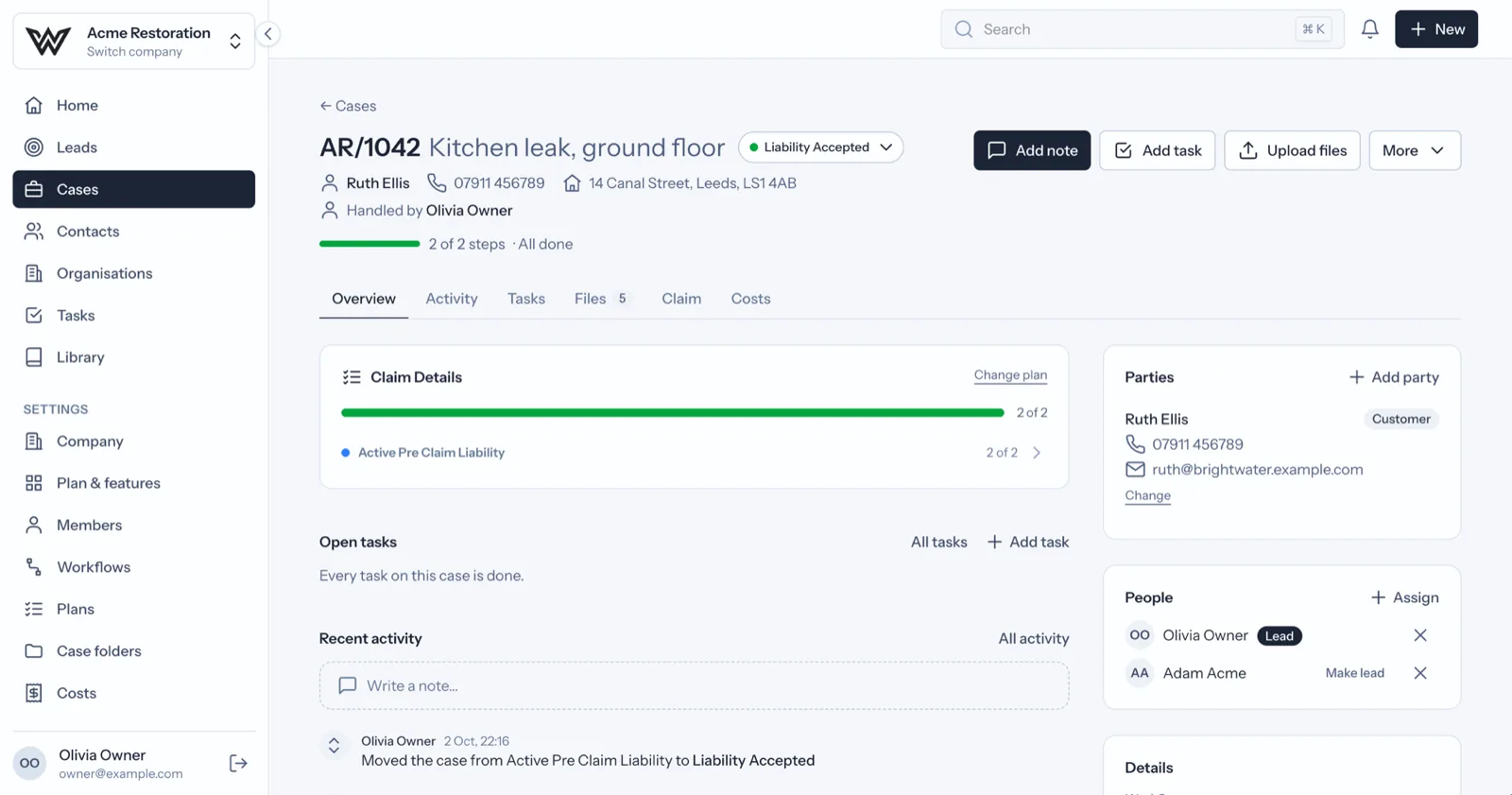Click the Add note button
The height and width of the screenshot is (795, 1512).
[x=1032, y=150]
